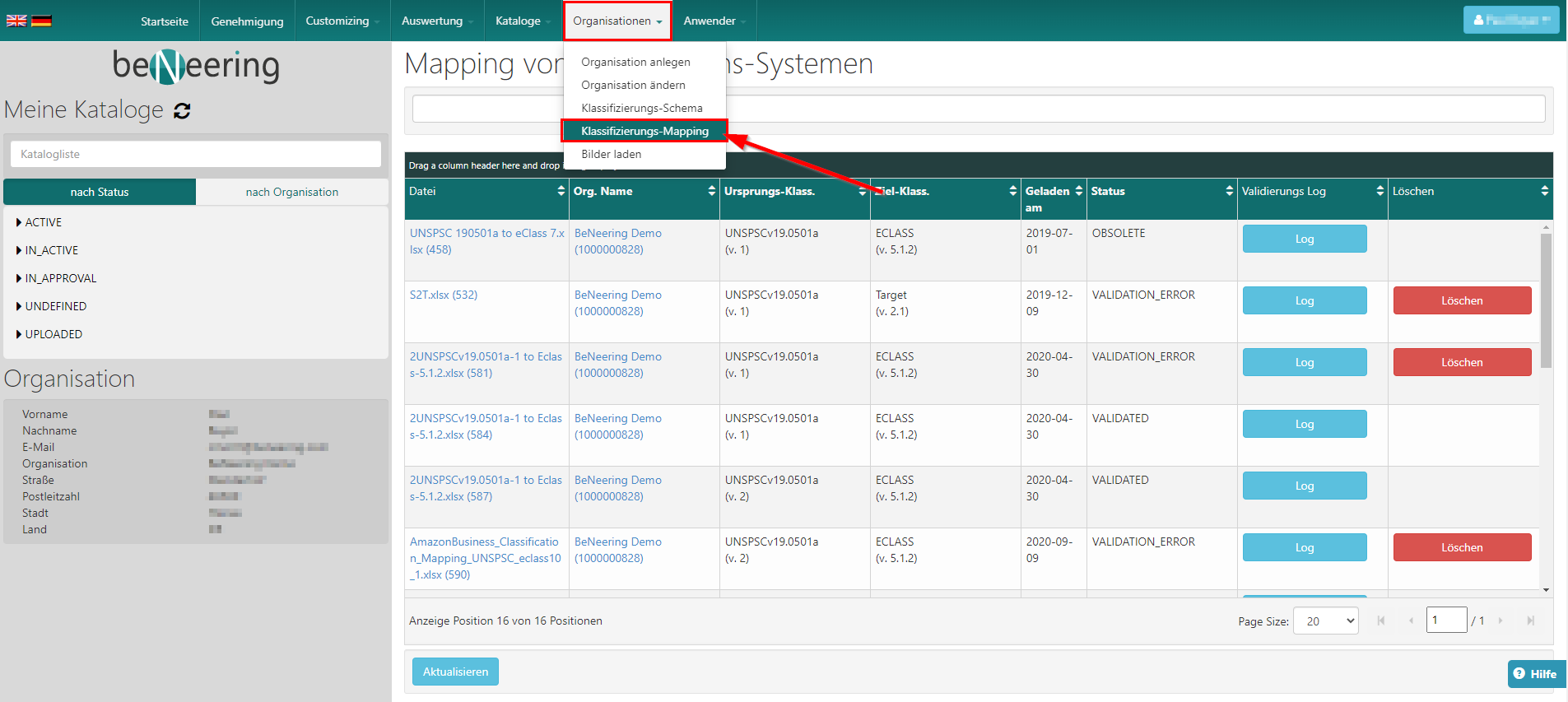The height and width of the screenshot is (702, 1568).
Task: Click the Katalogliste search field
Action: tap(196, 154)
